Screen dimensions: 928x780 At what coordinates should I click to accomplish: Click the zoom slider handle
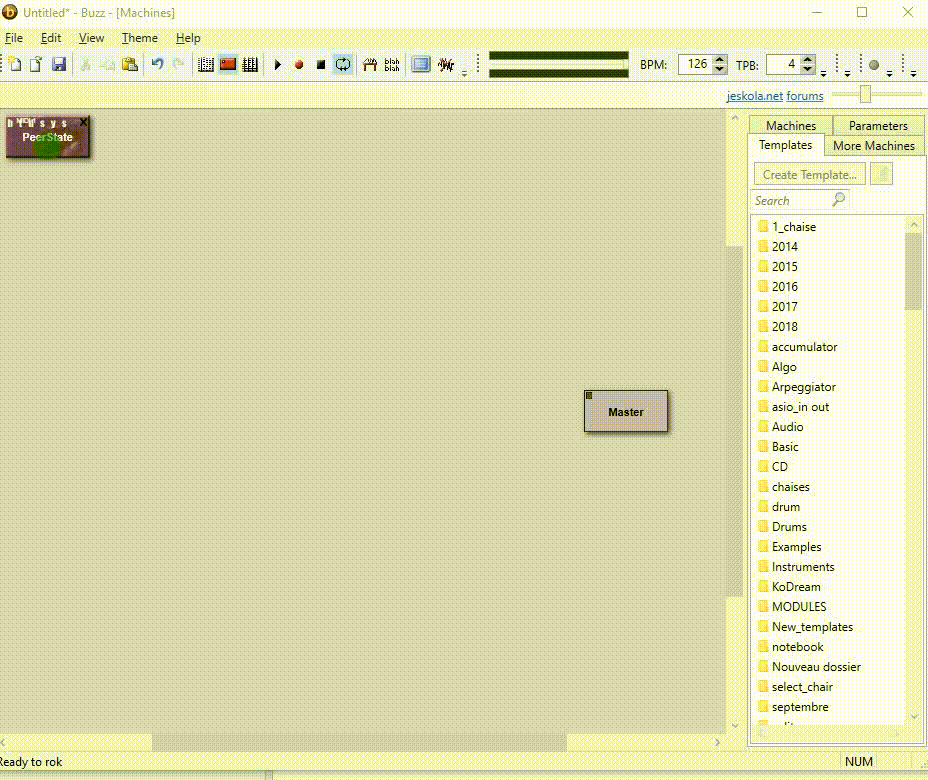(865, 94)
